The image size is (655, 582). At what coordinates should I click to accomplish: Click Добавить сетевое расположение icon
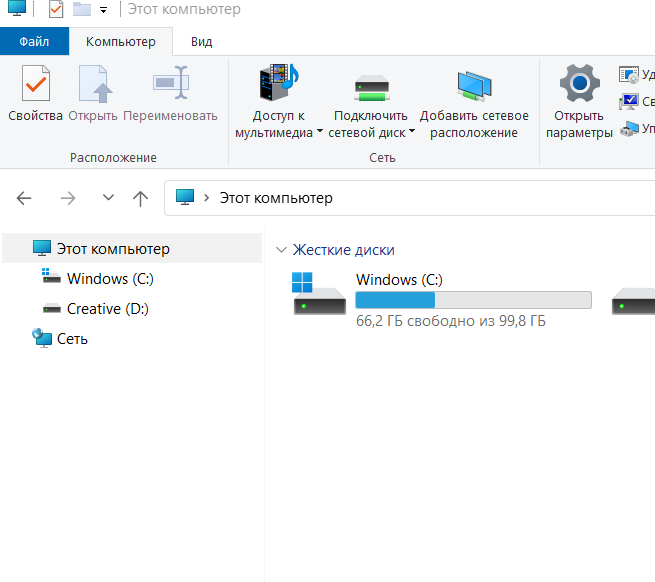pos(474,86)
